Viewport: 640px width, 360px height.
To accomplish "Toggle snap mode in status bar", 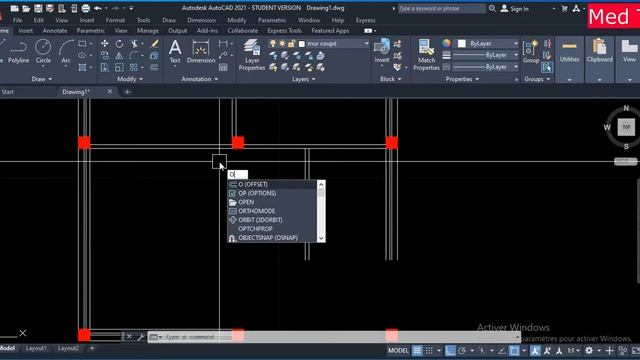I will 429,351.
